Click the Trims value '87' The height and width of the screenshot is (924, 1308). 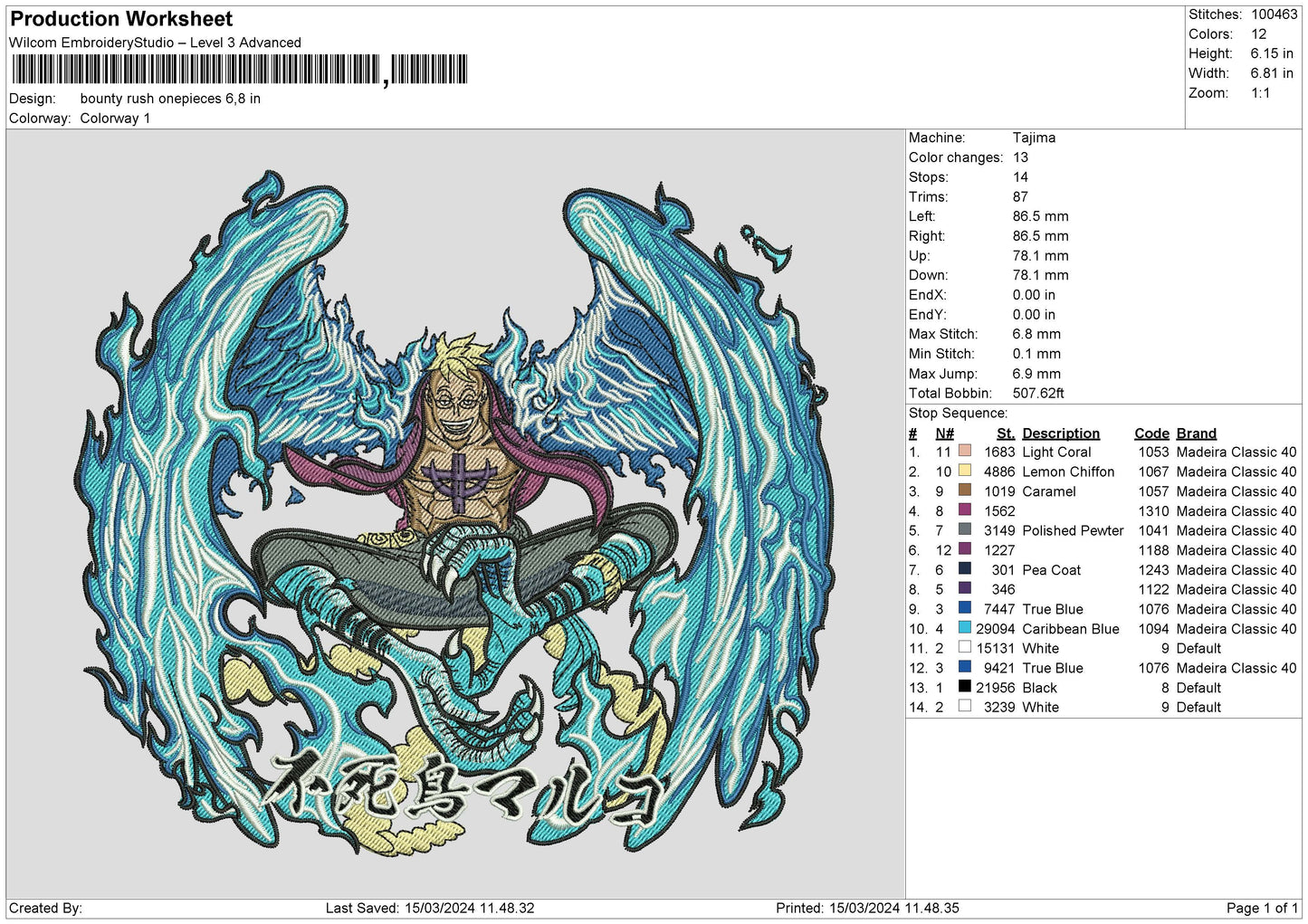point(1020,196)
